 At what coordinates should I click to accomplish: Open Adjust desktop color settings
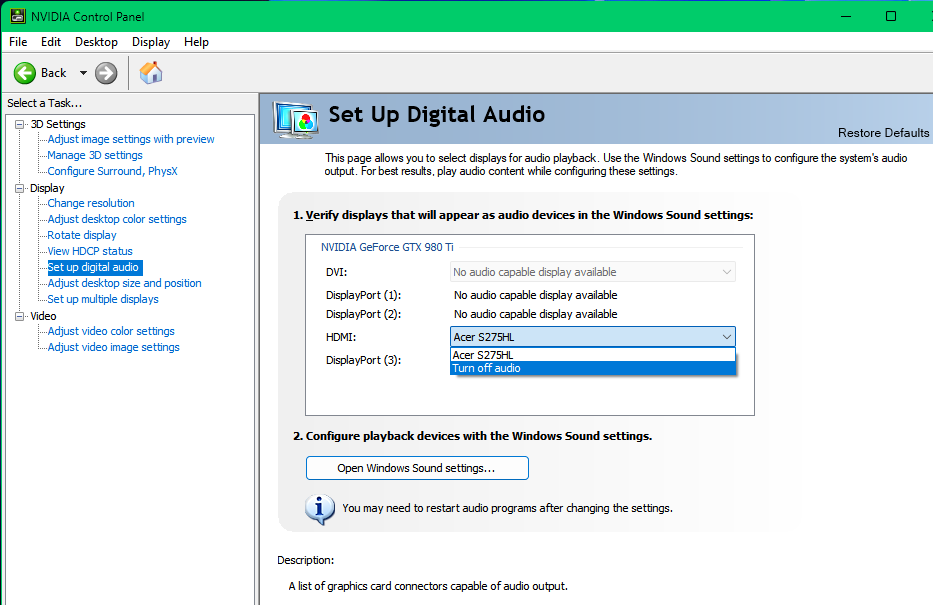point(117,220)
